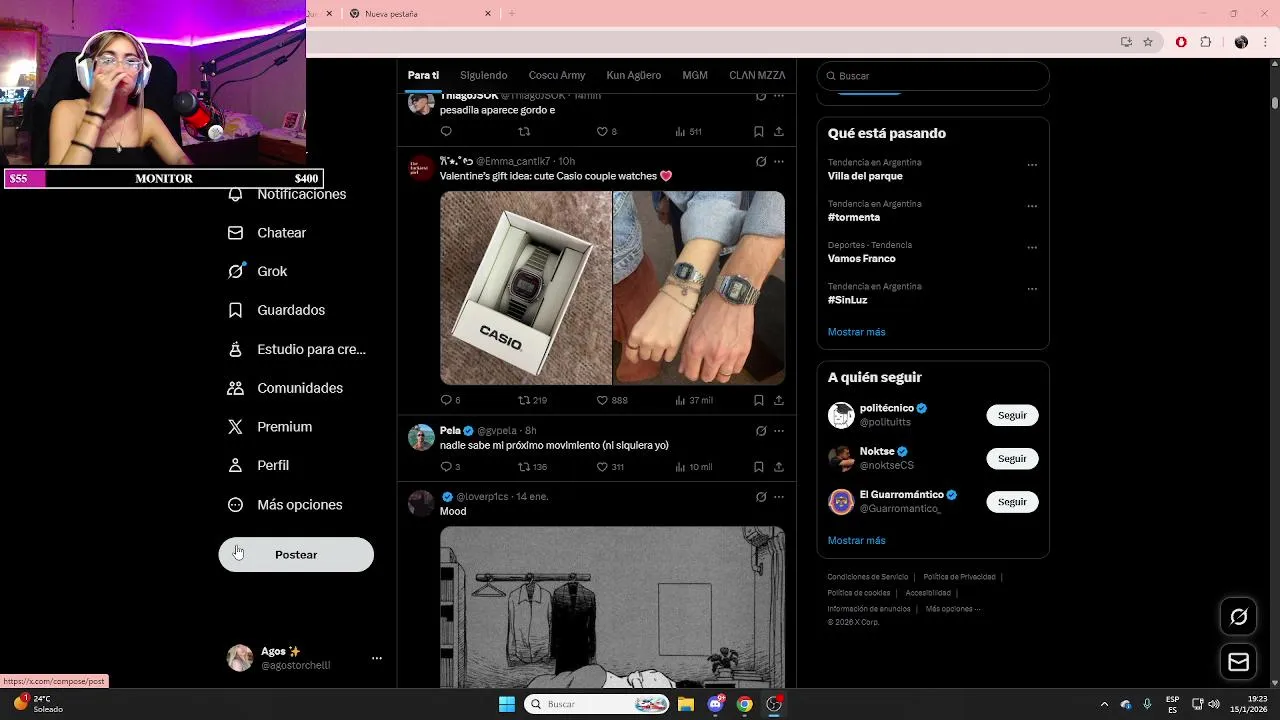This screenshot has height=720, width=1280.
Task: Open Notificaciones in the sidebar
Action: (x=286, y=194)
